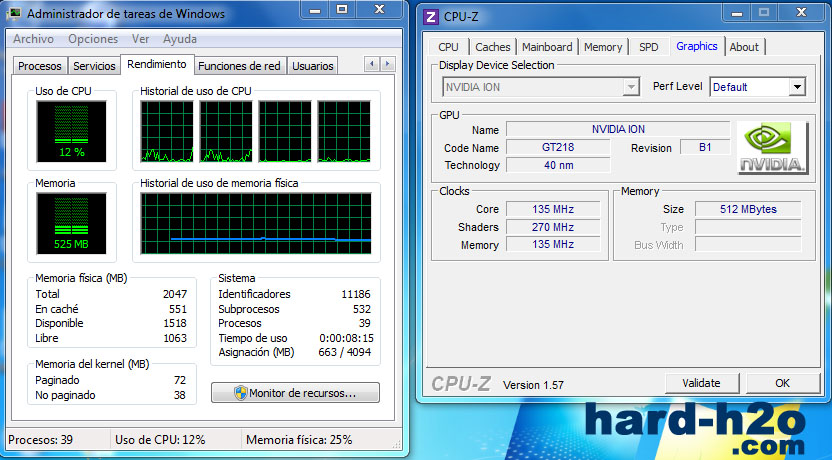Switch to the Procesos tab
The width and height of the screenshot is (832, 460).
tap(40, 66)
